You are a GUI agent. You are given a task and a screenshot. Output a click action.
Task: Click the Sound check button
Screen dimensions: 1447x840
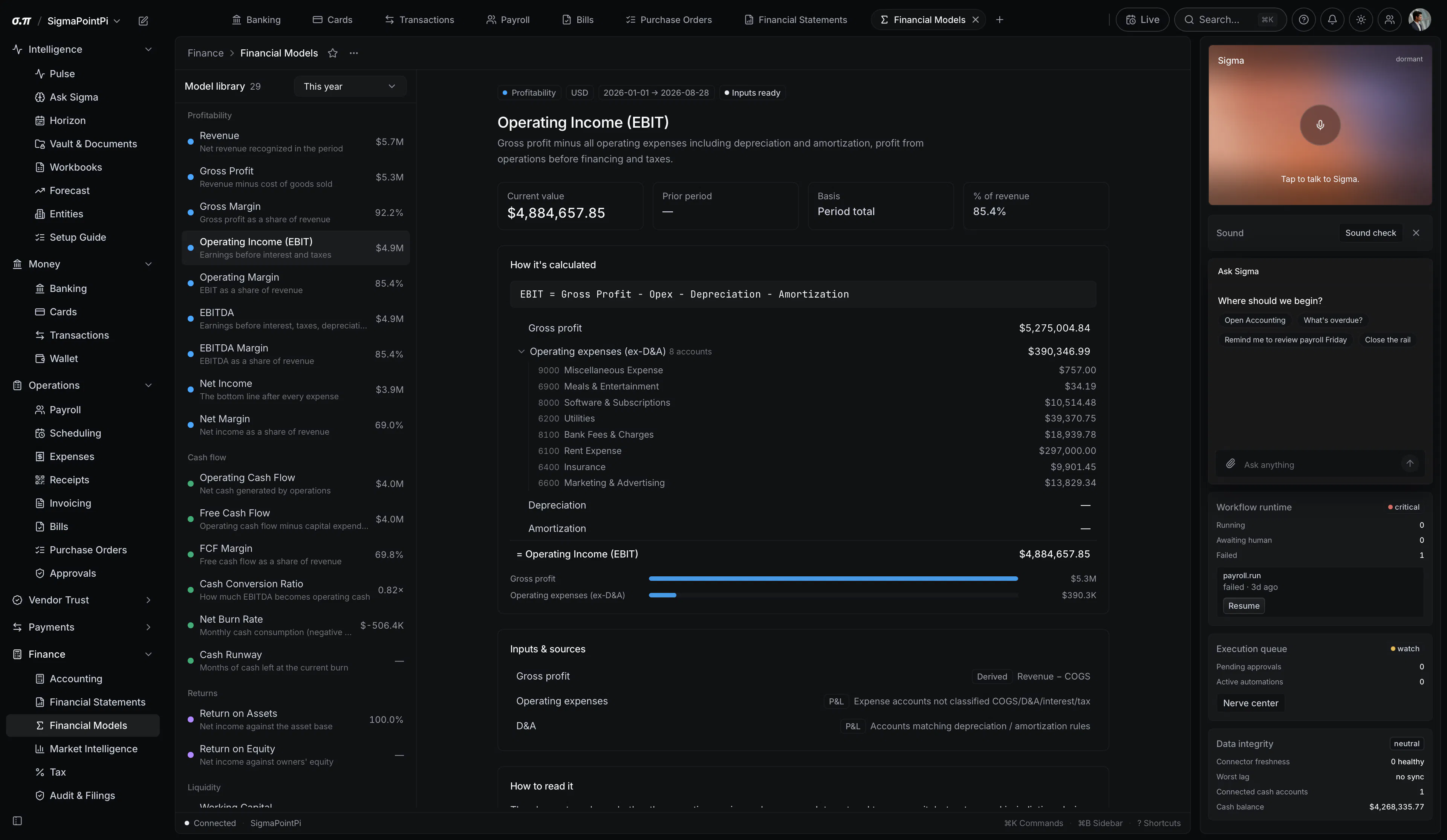[x=1371, y=232]
